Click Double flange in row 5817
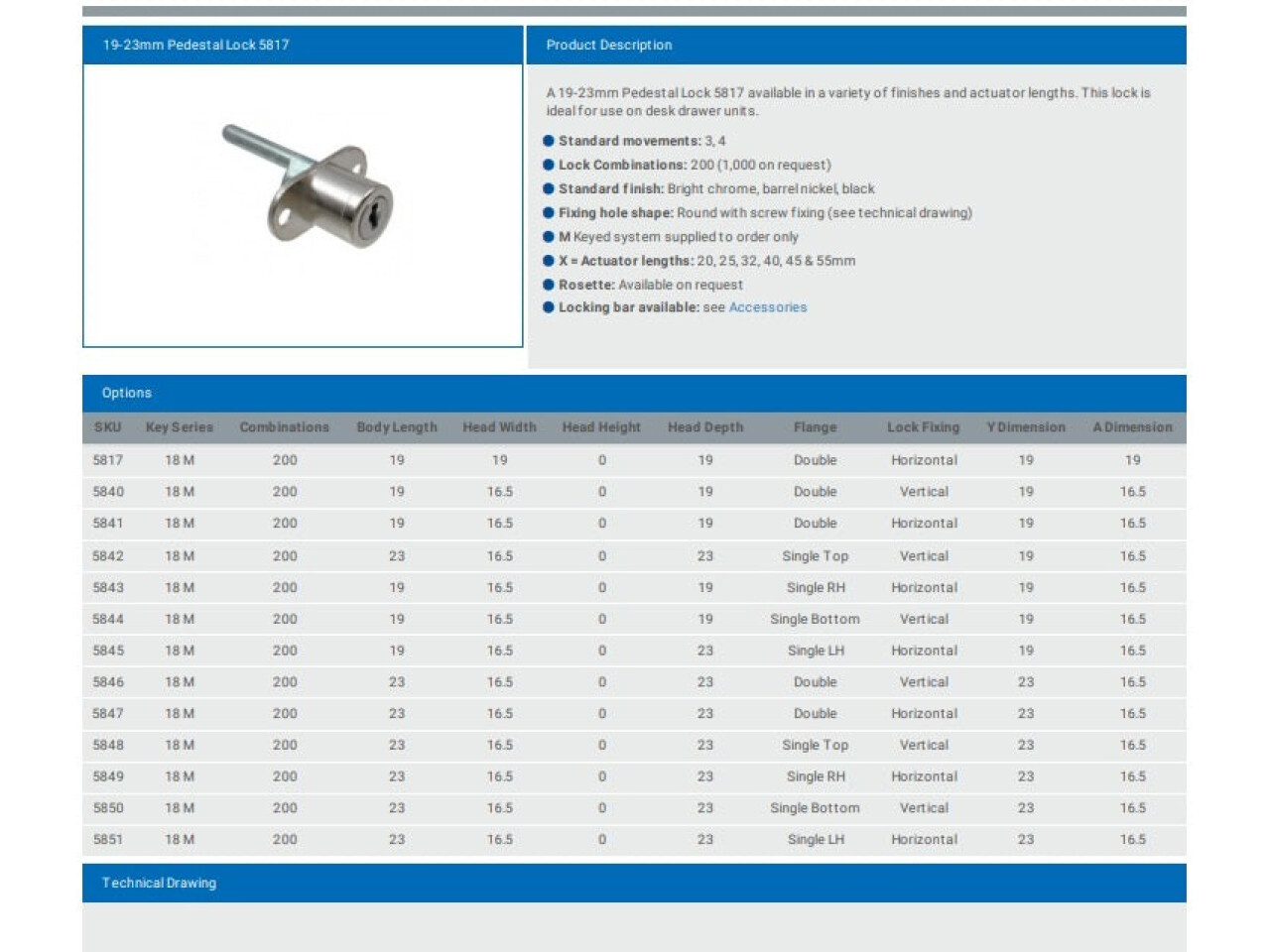1270x952 pixels. coord(816,460)
